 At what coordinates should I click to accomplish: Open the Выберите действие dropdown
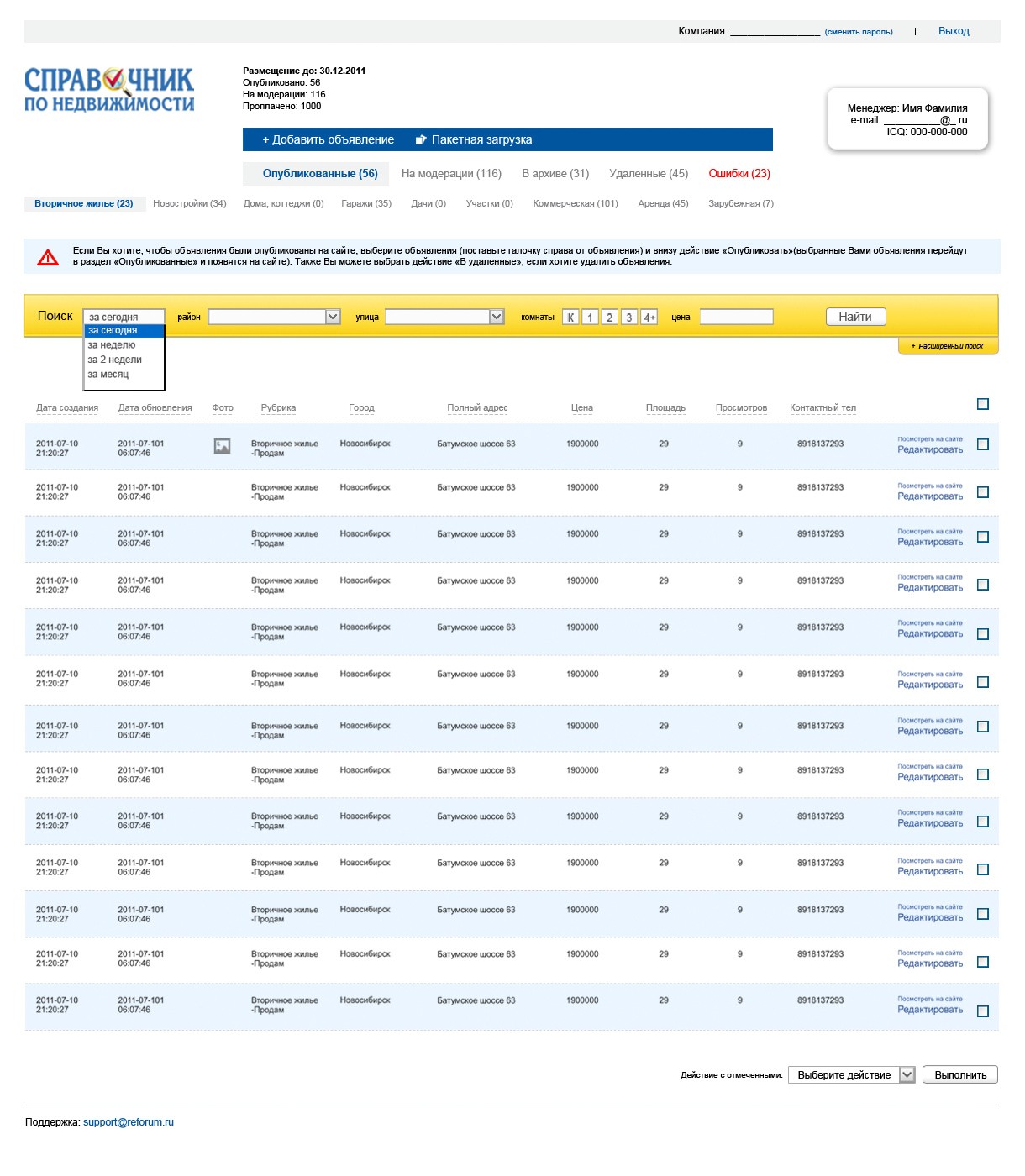pos(851,1074)
